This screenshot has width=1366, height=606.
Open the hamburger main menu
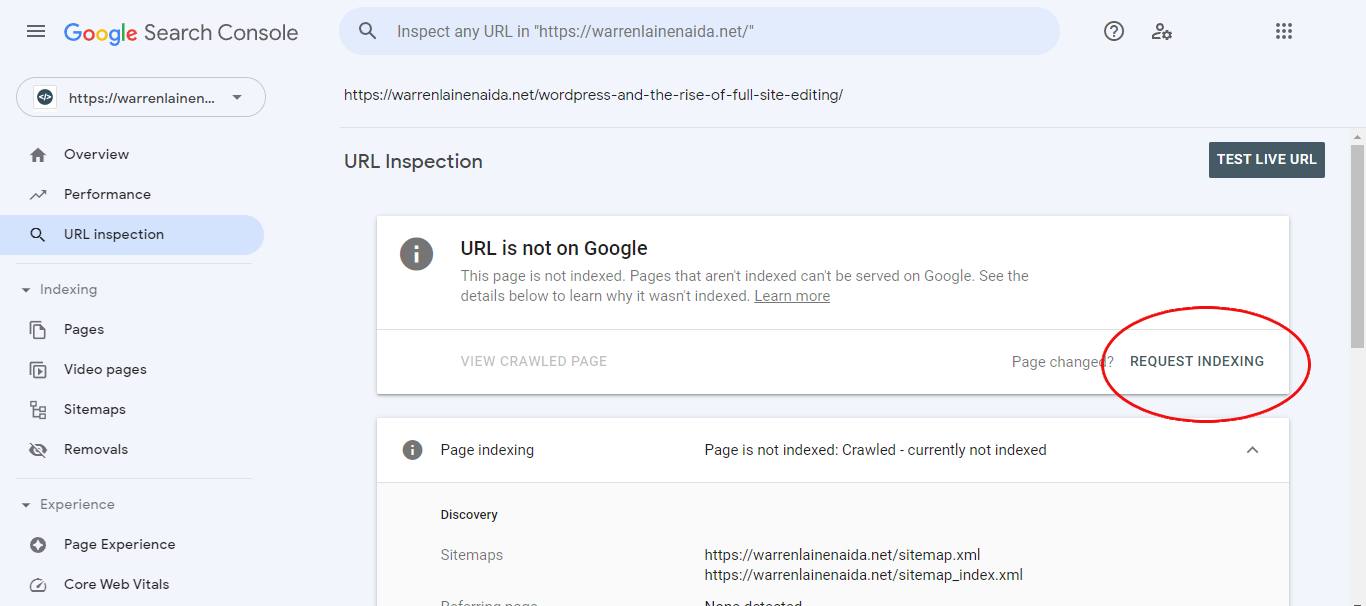(x=36, y=32)
